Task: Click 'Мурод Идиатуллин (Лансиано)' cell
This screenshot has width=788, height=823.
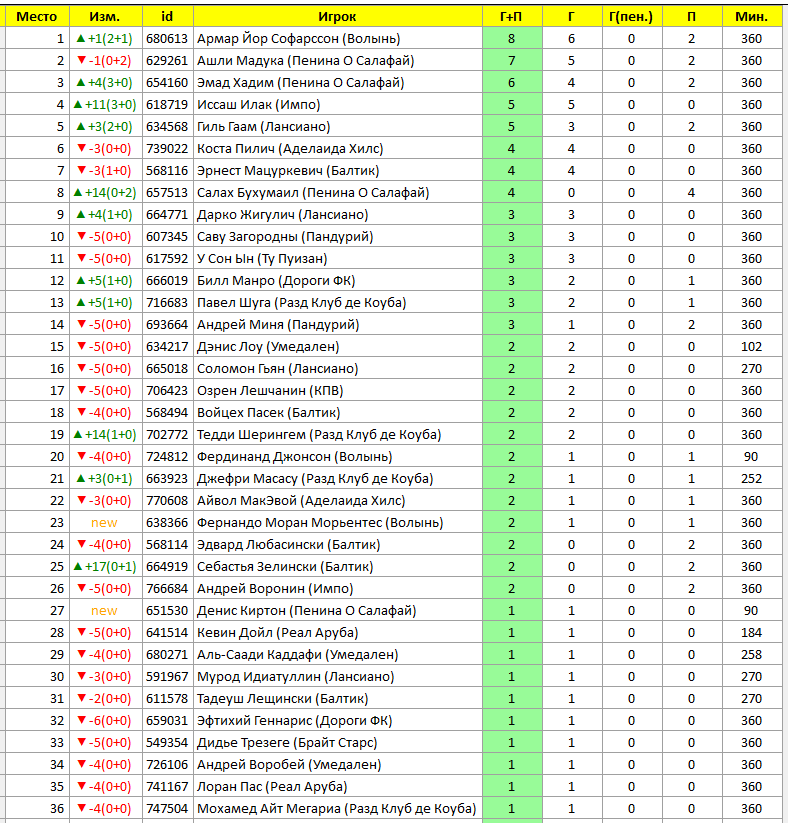Action: click(338, 677)
